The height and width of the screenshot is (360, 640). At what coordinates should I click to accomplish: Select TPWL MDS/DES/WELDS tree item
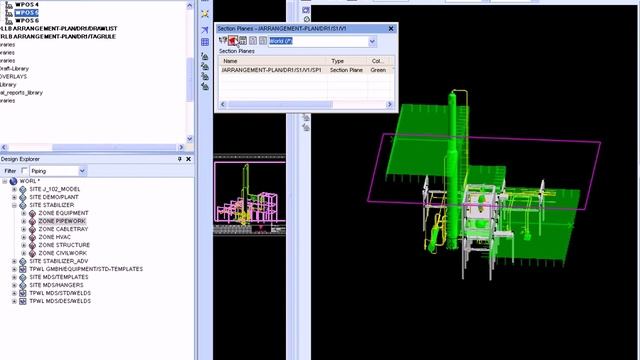[60, 301]
